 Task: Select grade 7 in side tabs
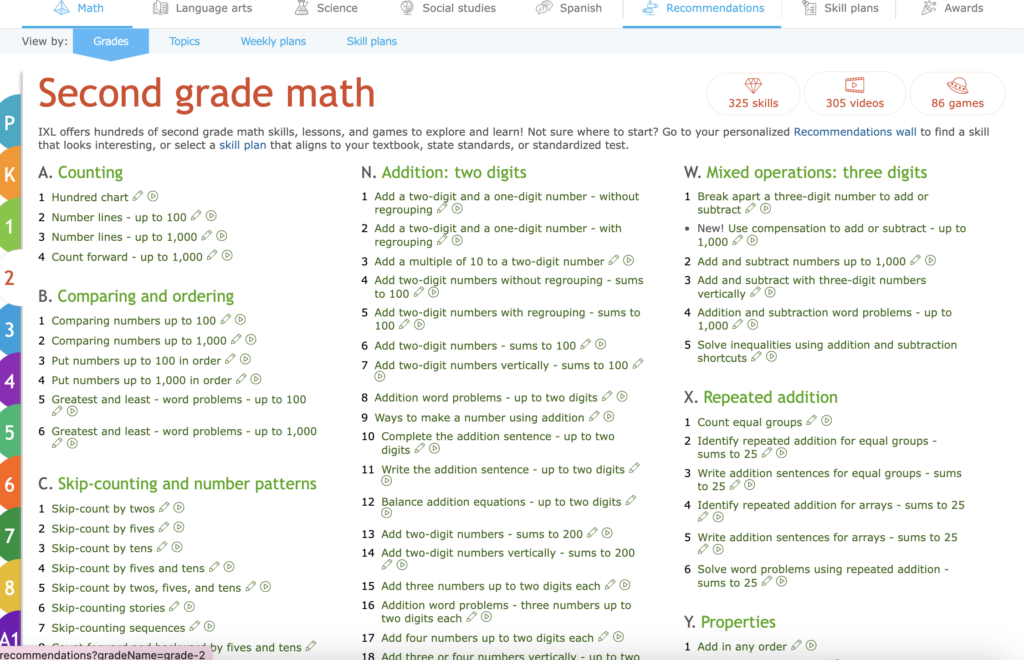10,536
